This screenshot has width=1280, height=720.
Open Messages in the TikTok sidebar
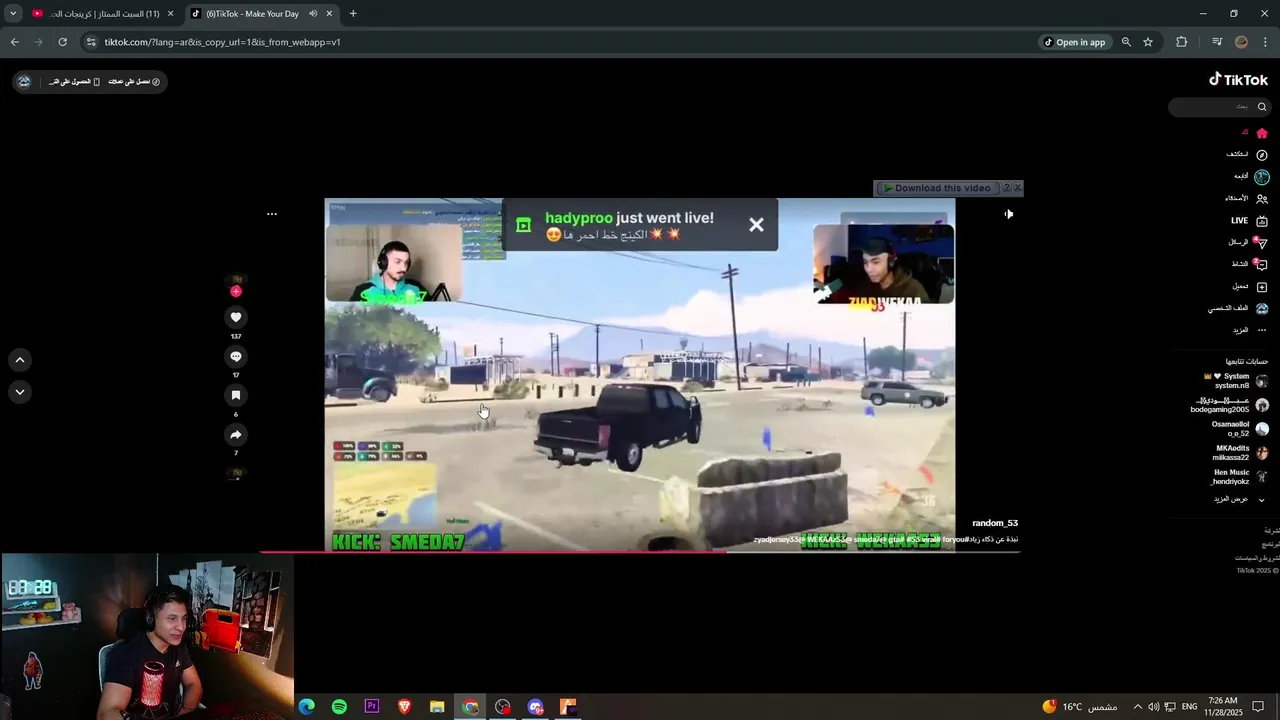[1248, 243]
